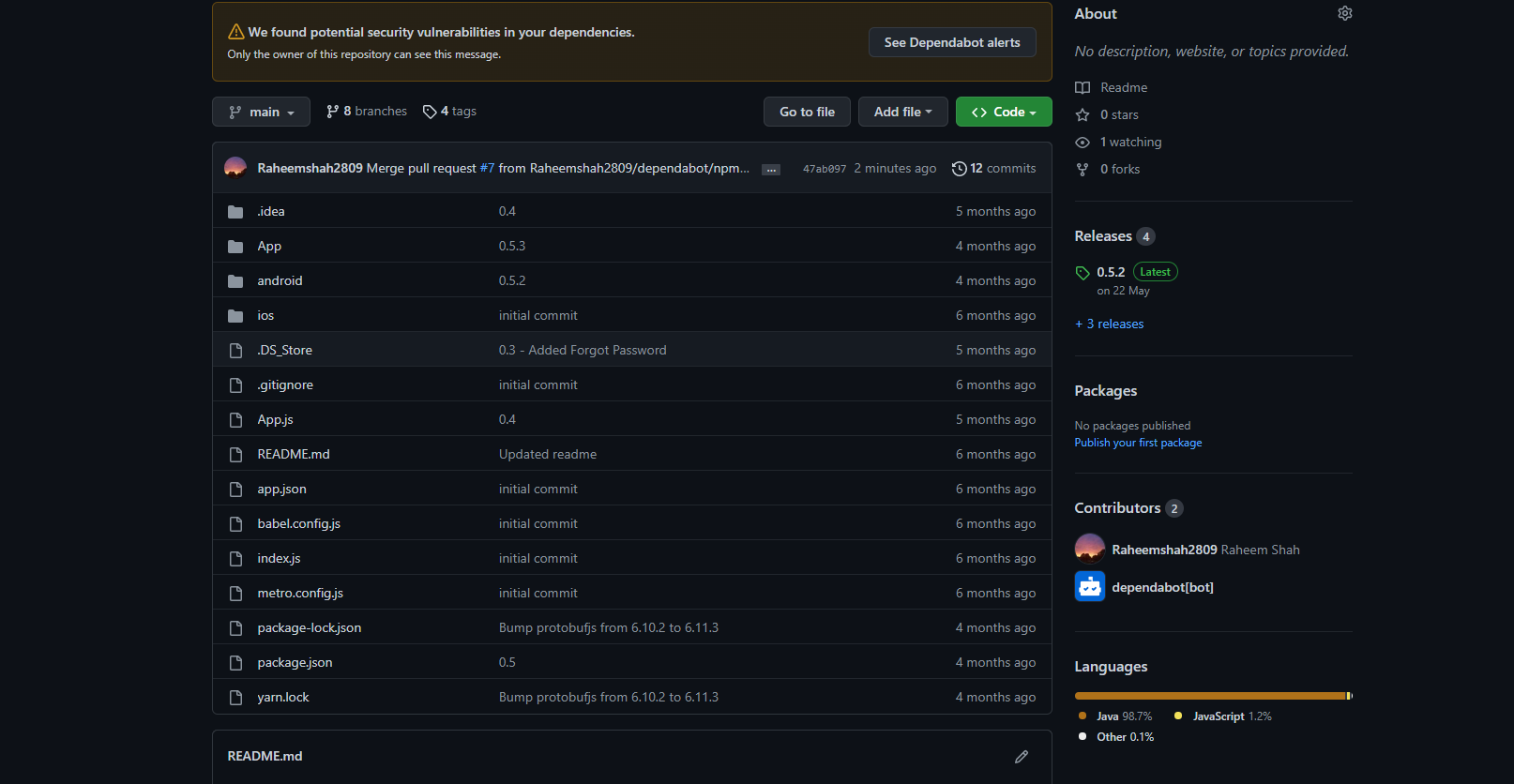Click the package.json file icon
The image size is (1514, 784).
click(x=235, y=663)
